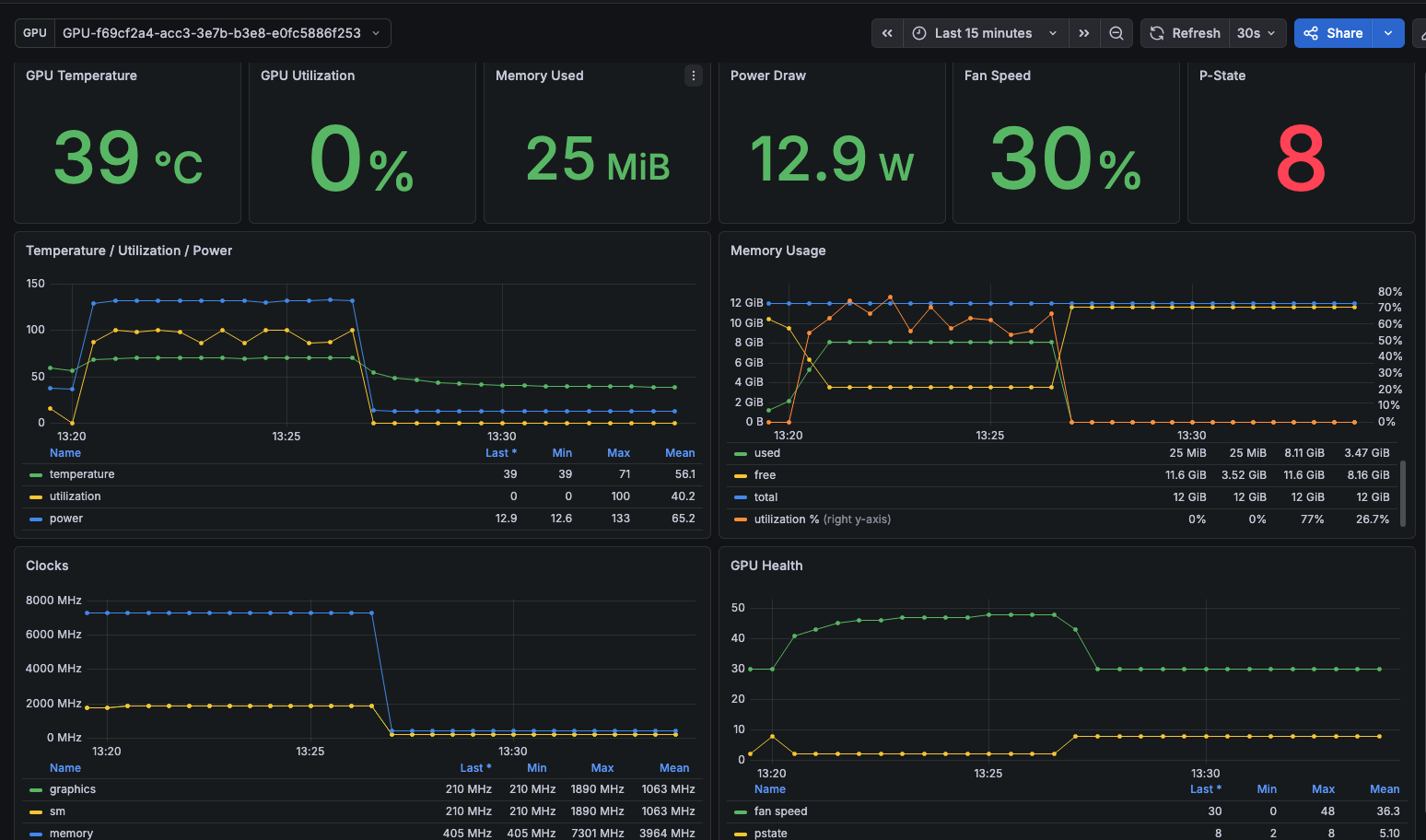Click the P-State value 8

(x=1301, y=158)
